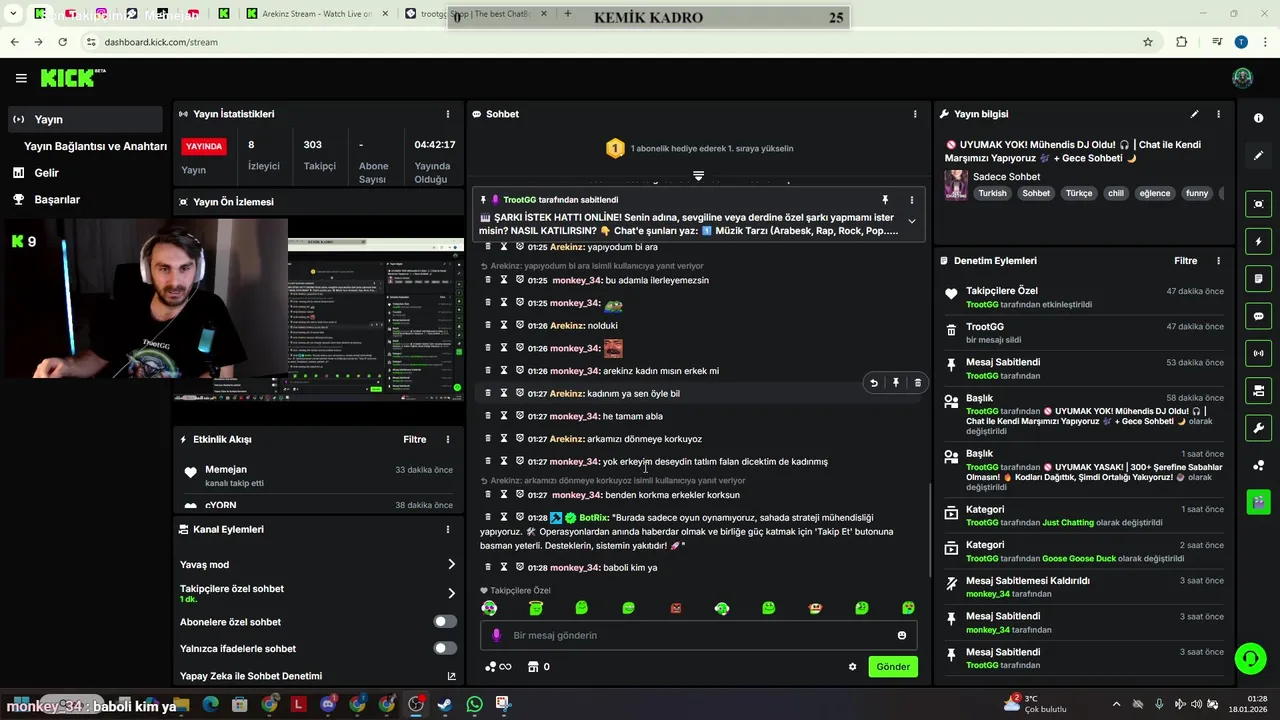Click the green headset support button
The image size is (1280, 720).
(x=1250, y=658)
